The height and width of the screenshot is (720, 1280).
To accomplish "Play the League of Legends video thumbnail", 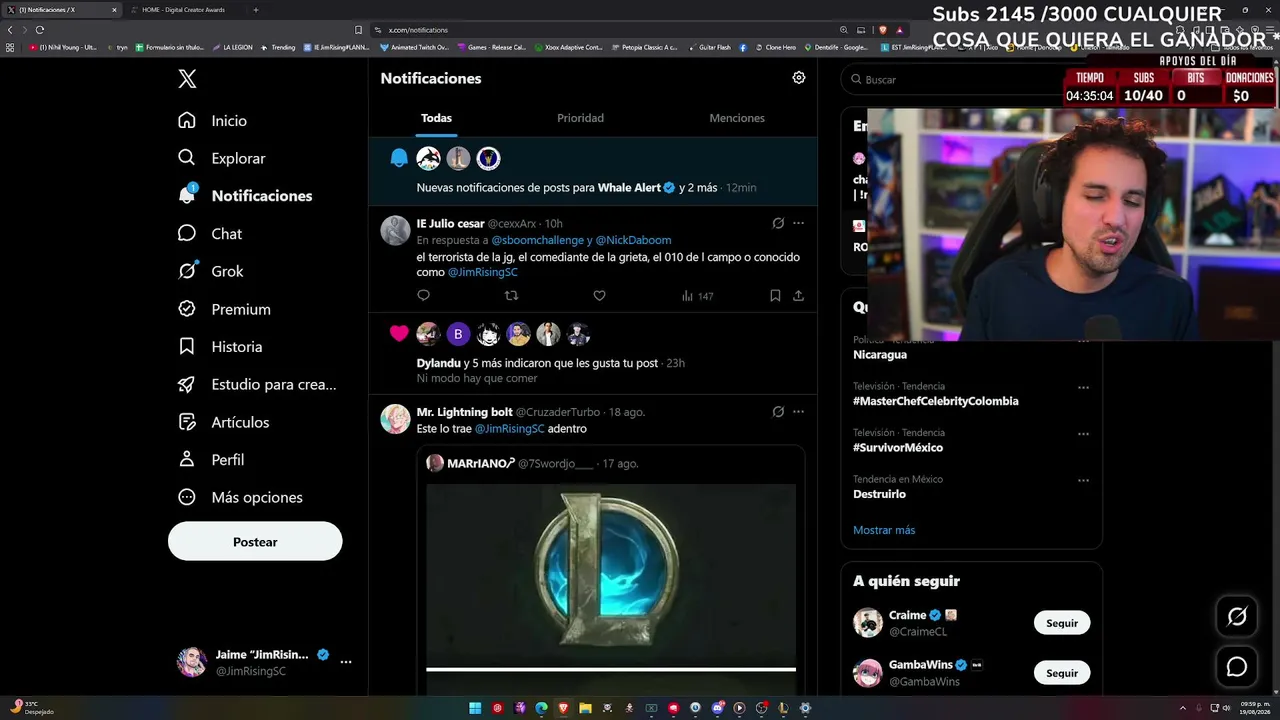I will pyautogui.click(x=611, y=578).
